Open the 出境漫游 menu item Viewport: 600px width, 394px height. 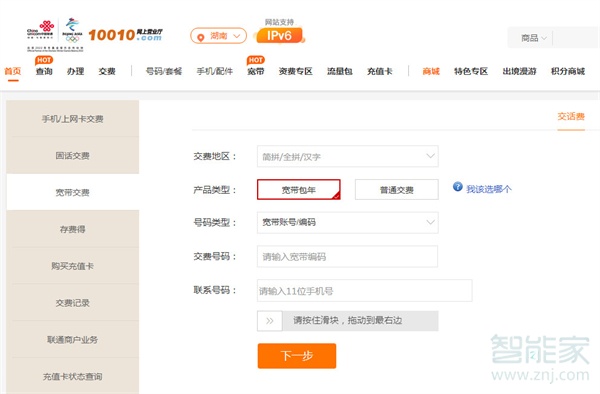pos(519,71)
